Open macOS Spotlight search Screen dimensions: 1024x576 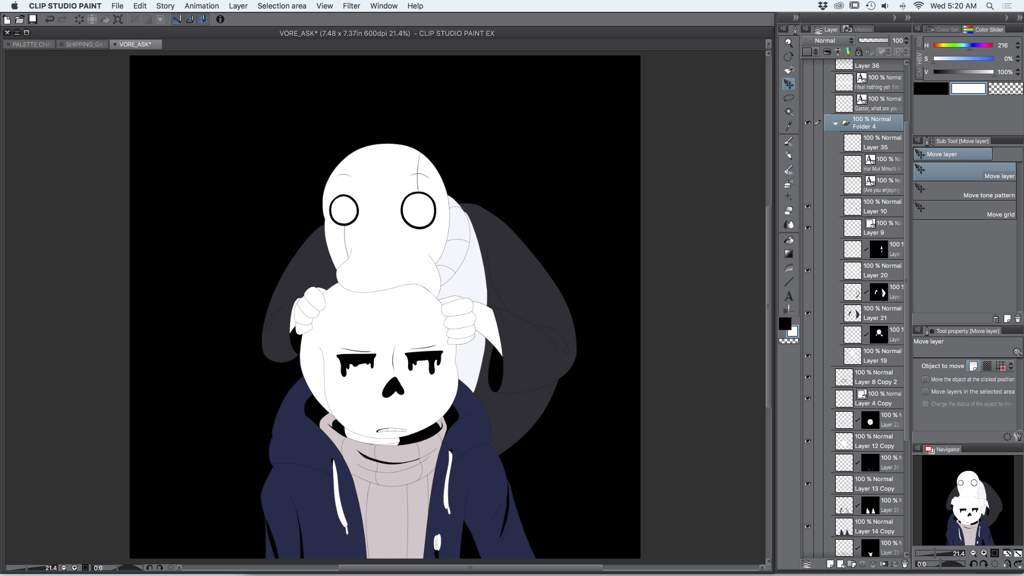(990, 6)
